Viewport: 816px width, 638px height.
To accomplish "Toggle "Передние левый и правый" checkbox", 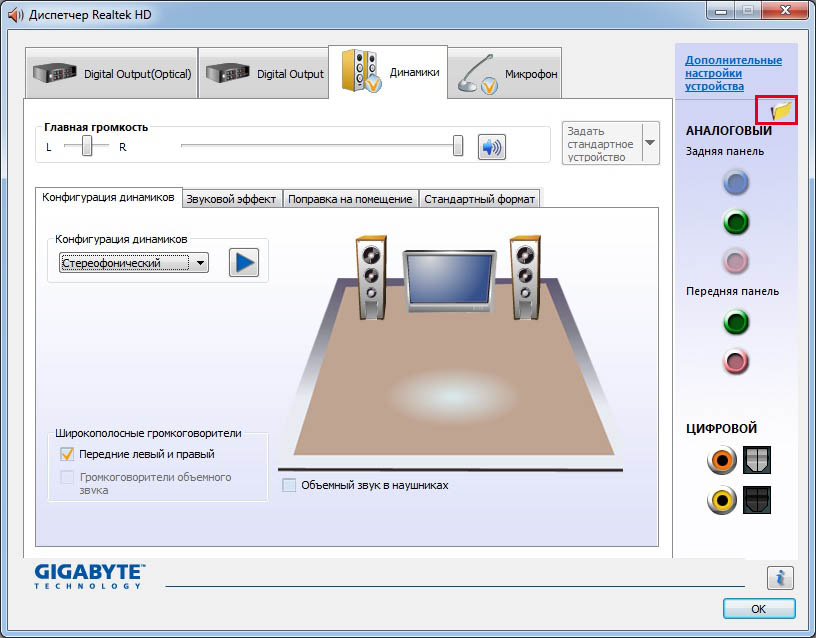I will pyautogui.click(x=67, y=454).
